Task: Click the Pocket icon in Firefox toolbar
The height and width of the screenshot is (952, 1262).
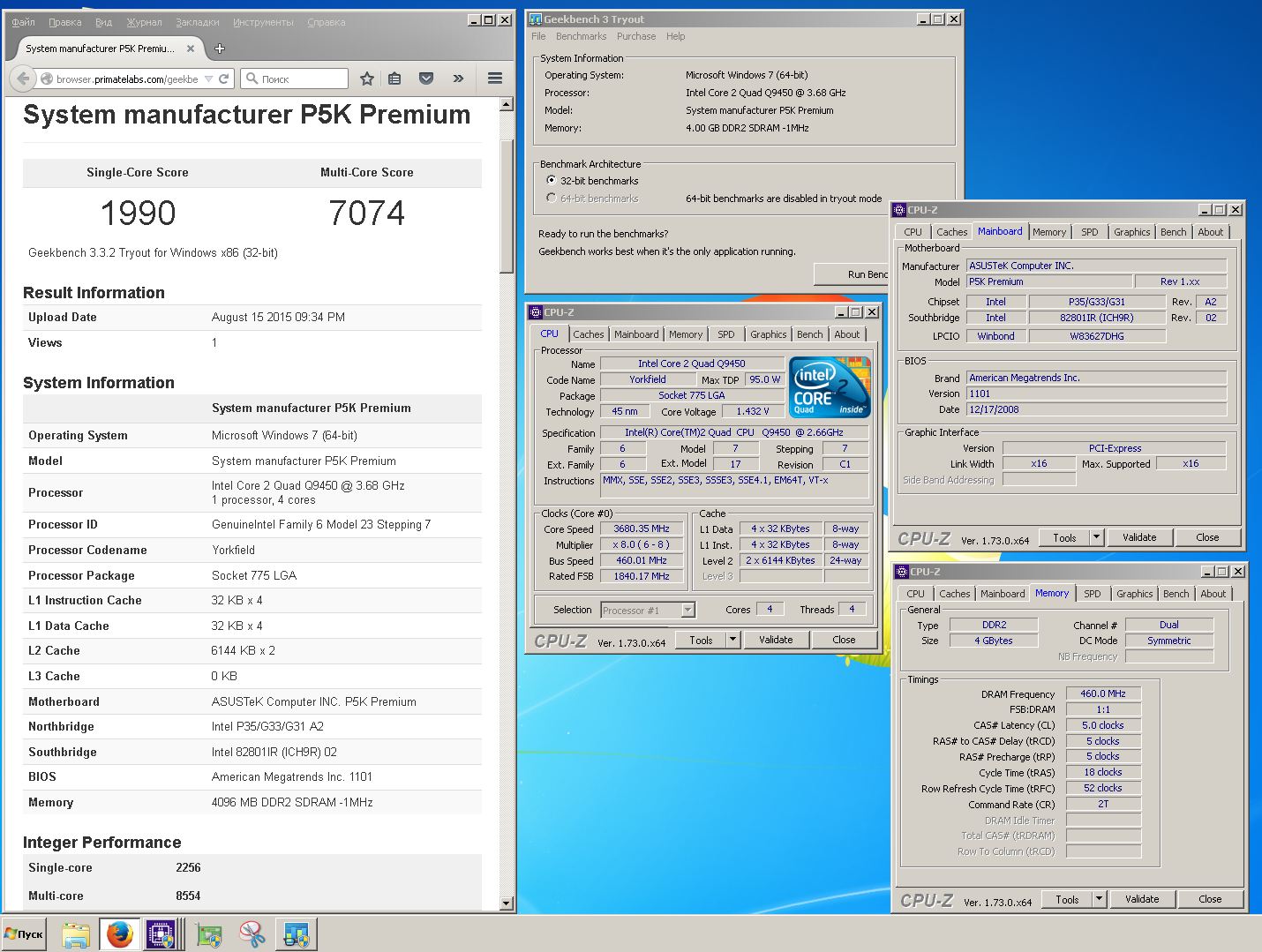Action: pos(426,79)
